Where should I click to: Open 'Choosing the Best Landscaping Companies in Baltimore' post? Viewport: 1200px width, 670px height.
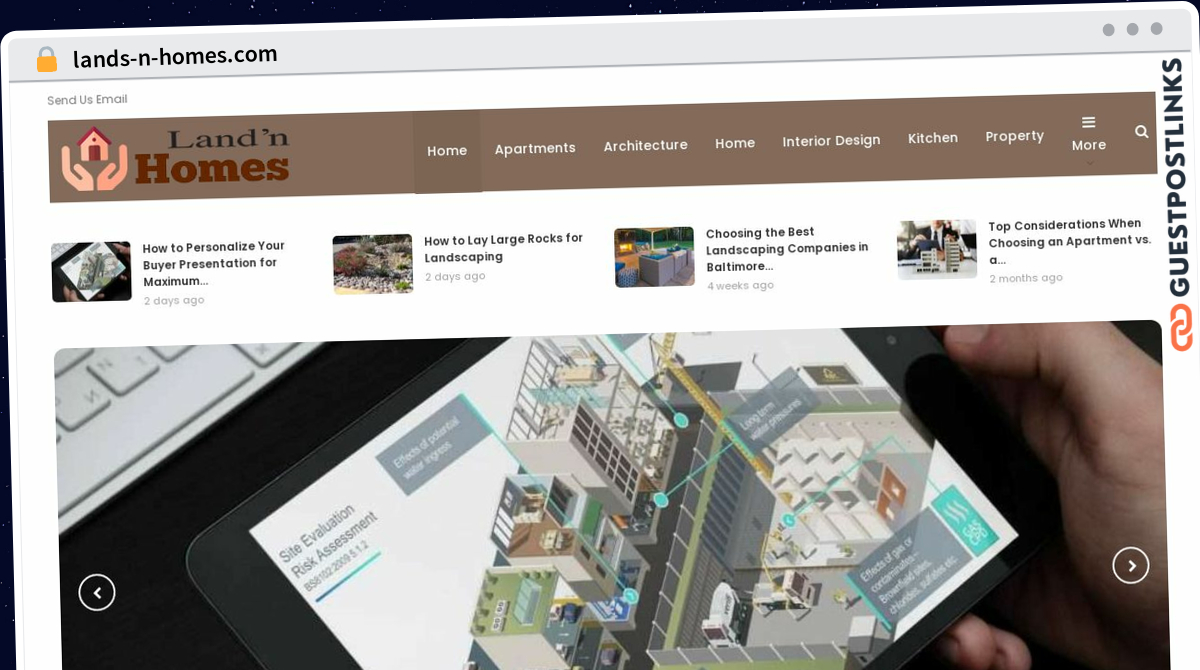click(787, 249)
